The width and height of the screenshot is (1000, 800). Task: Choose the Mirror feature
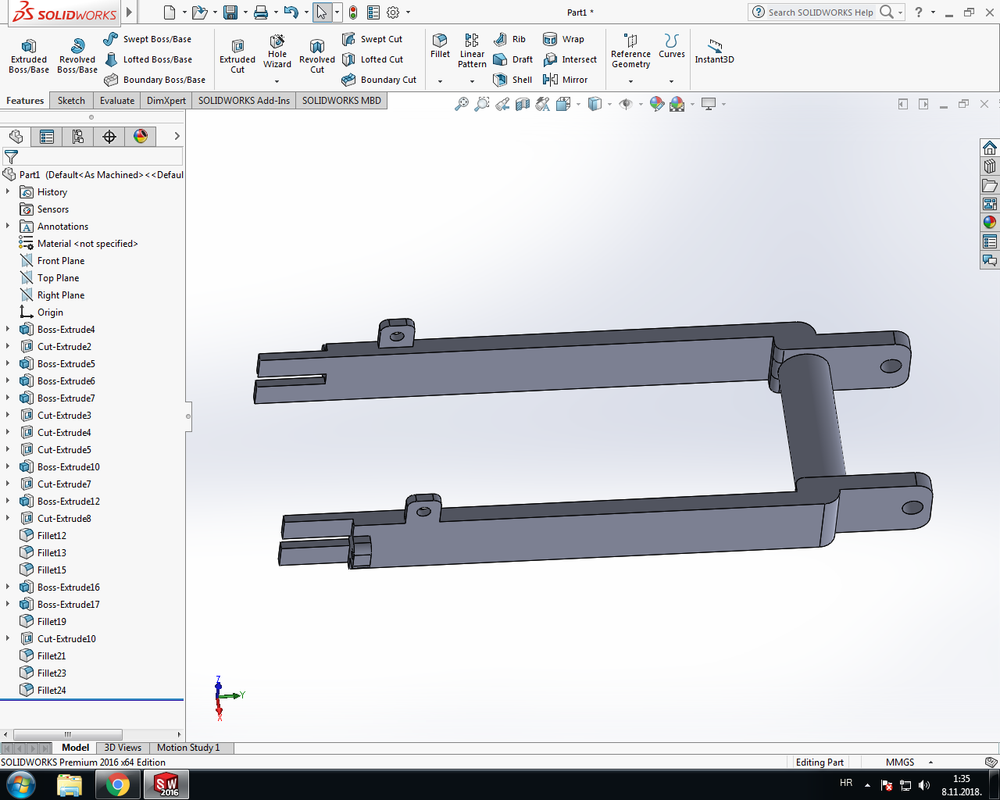(x=565, y=80)
